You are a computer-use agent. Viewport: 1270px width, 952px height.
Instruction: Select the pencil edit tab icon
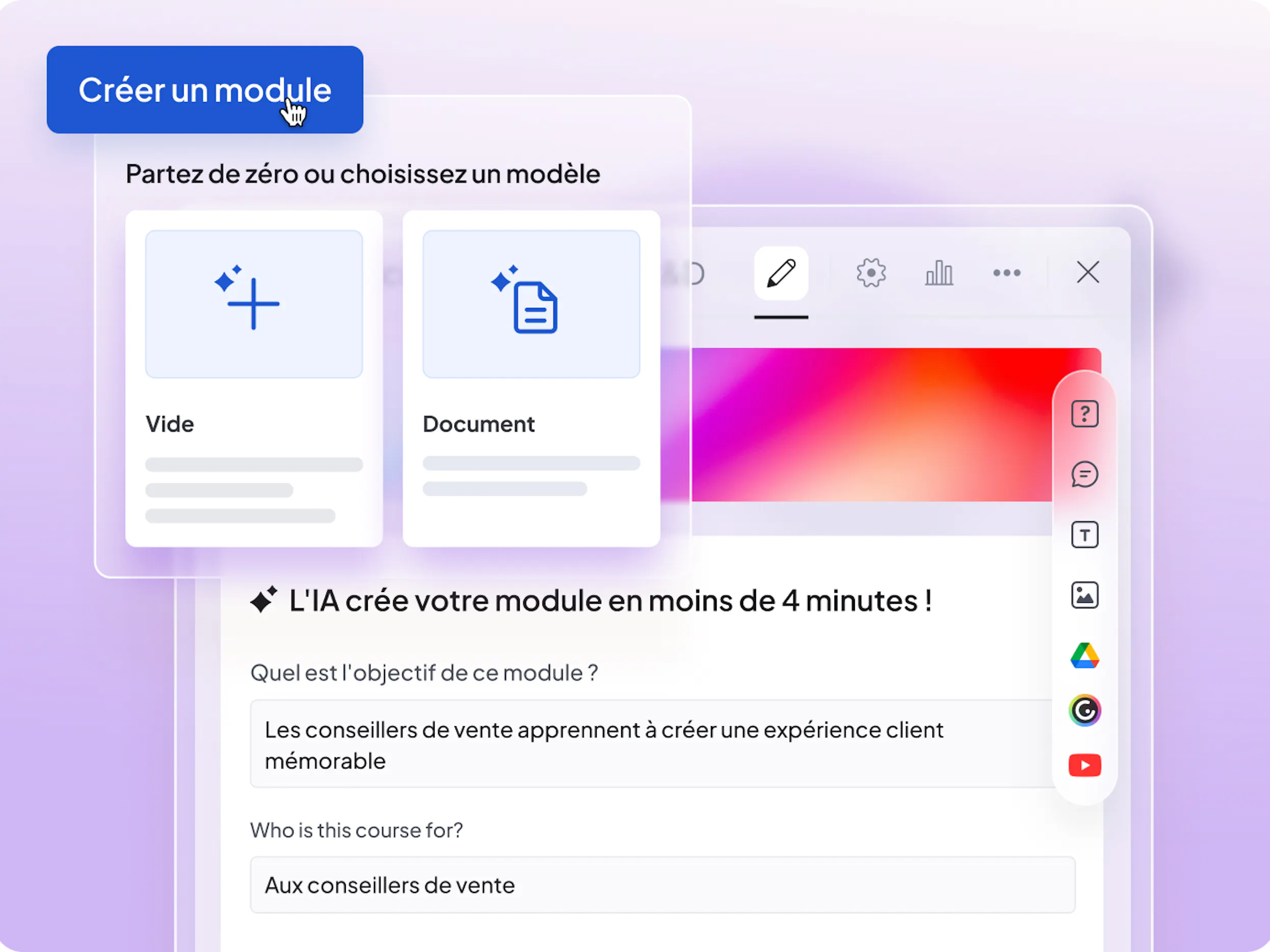(781, 273)
